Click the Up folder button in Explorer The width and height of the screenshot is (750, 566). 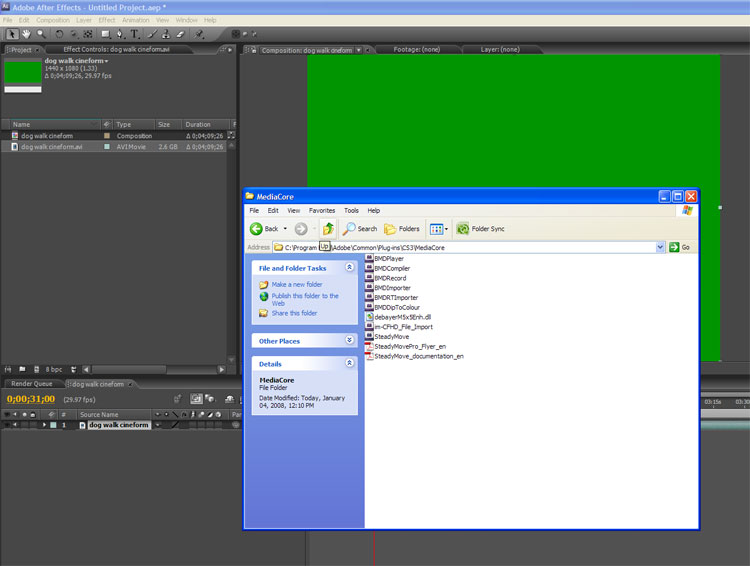click(328, 229)
